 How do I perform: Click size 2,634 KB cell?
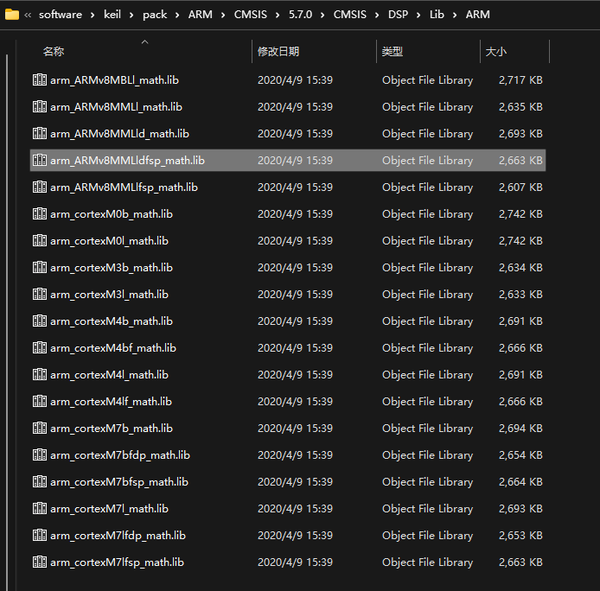(520, 268)
